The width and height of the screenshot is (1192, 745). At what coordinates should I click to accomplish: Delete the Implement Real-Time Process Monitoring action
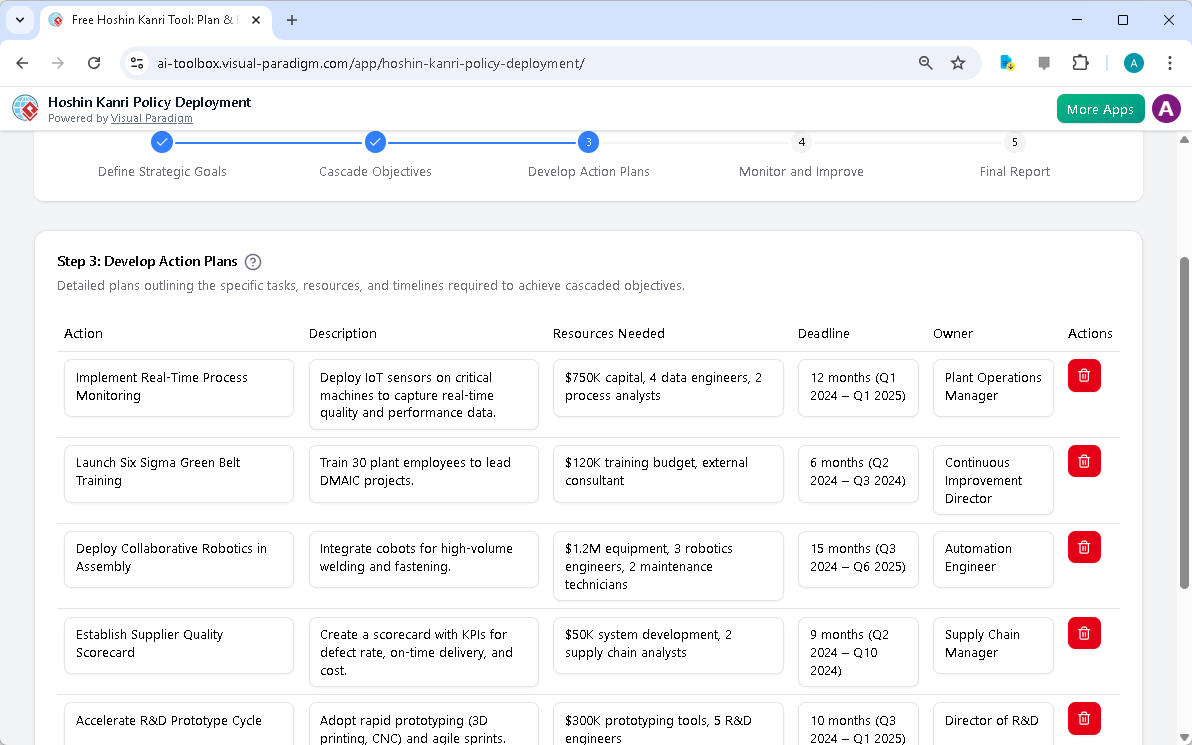click(1084, 375)
